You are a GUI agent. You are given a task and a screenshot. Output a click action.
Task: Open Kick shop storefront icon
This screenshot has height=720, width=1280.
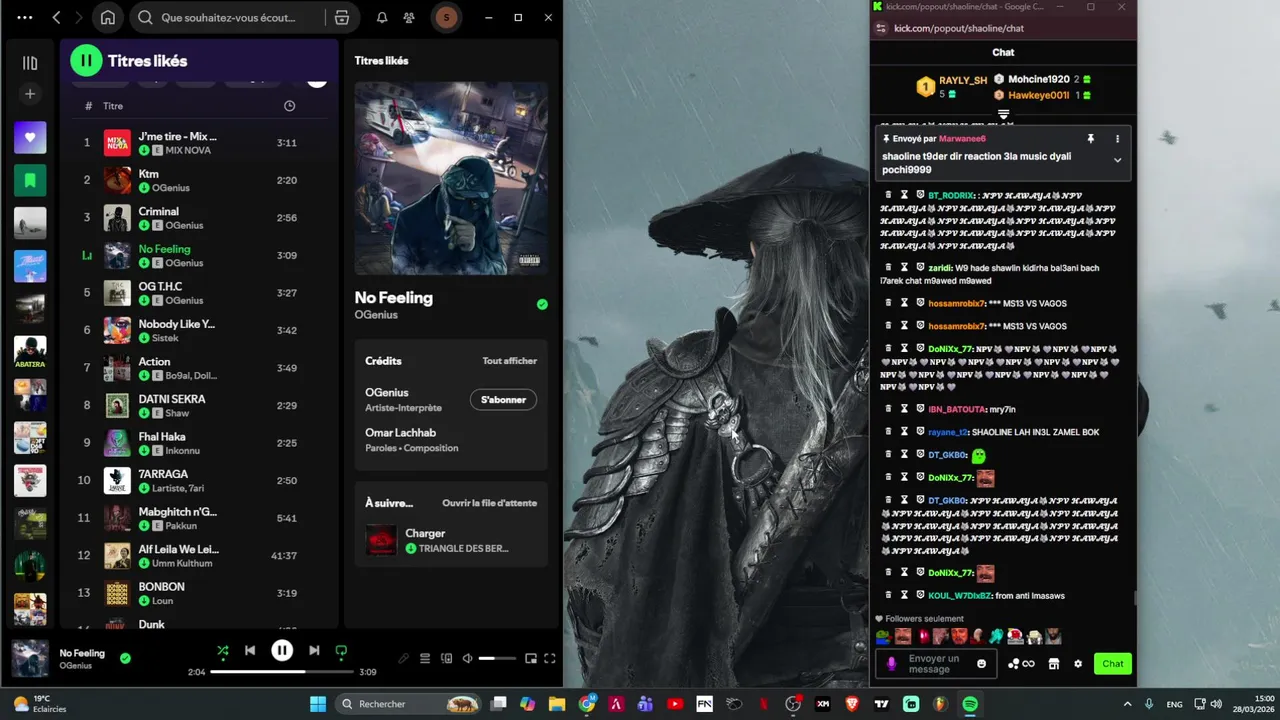(x=1053, y=664)
